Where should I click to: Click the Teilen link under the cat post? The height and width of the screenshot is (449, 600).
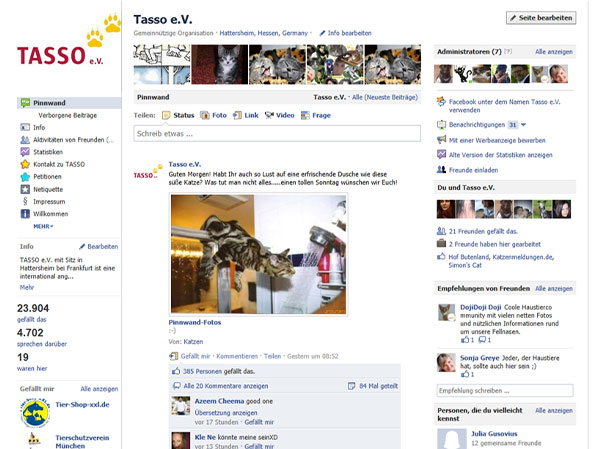272,356
